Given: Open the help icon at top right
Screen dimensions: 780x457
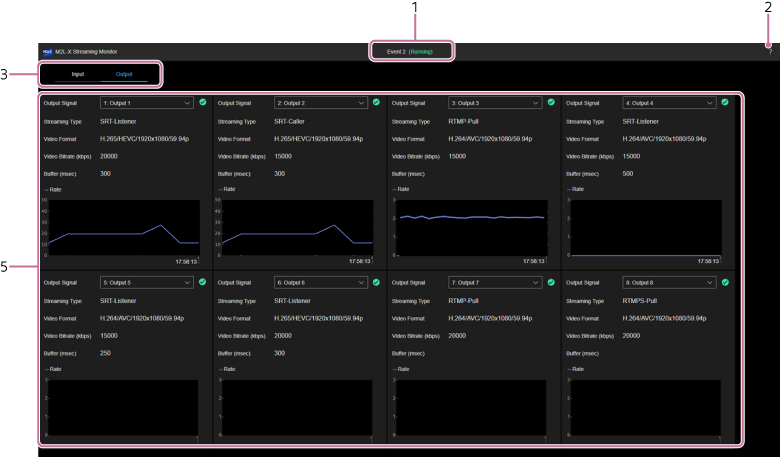Looking at the screenshot, I should click(x=770, y=50).
